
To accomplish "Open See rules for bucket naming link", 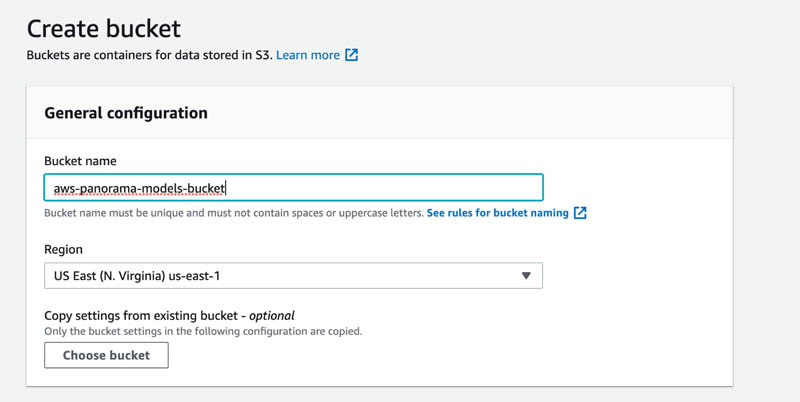I will [497, 213].
